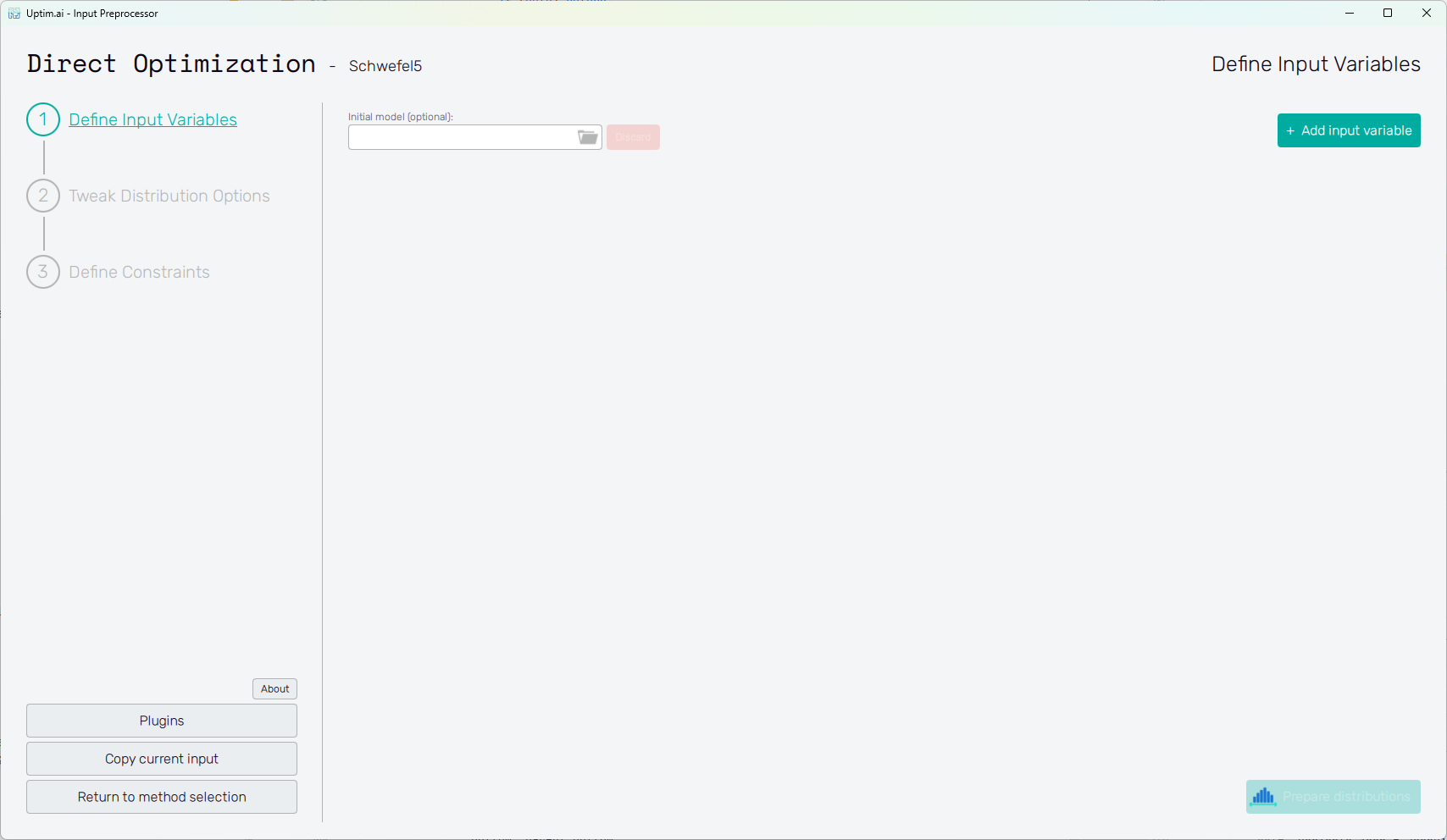Maximize the Input Preprocessor window
This screenshot has width=1447, height=840.
click(x=1388, y=13)
